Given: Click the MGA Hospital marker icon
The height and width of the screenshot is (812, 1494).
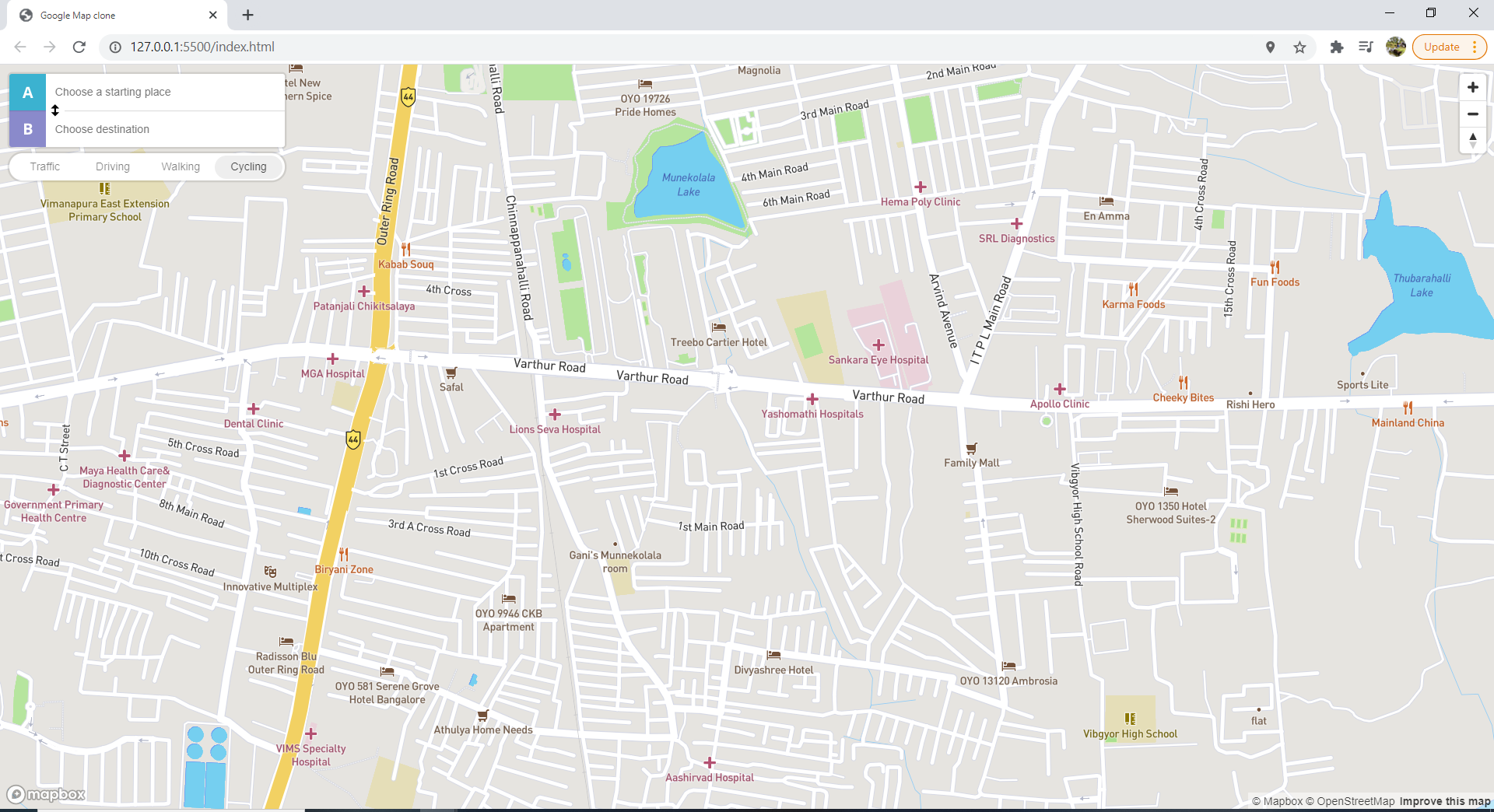Looking at the screenshot, I should click(x=332, y=359).
